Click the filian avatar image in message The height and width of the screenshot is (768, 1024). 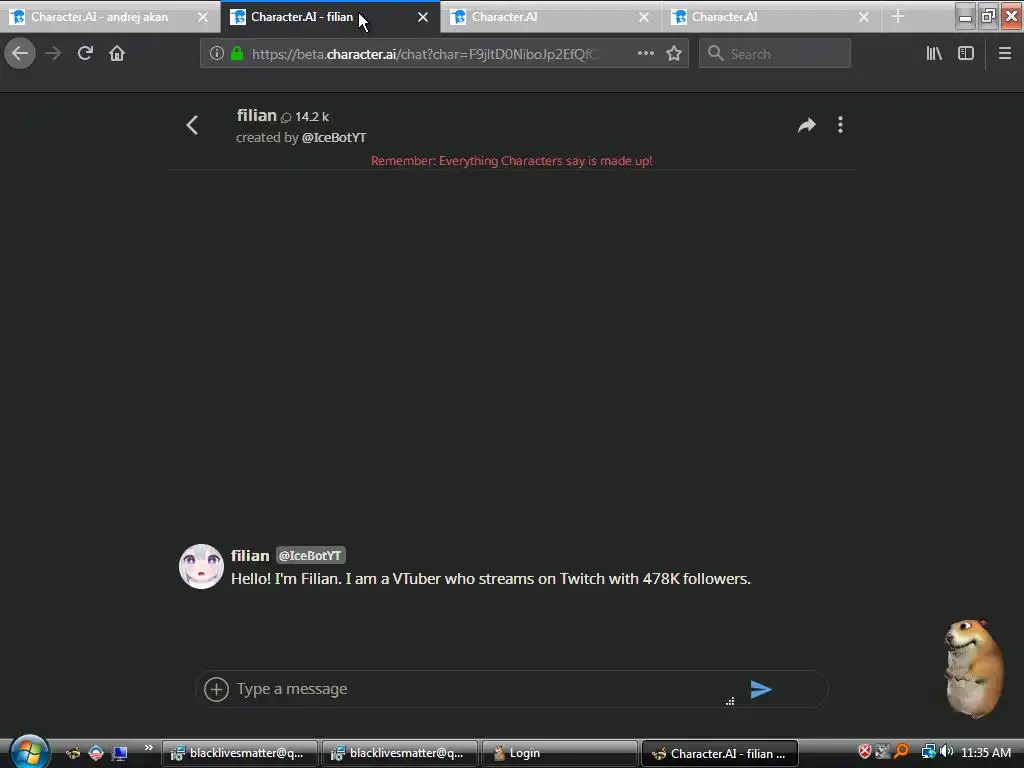point(201,566)
